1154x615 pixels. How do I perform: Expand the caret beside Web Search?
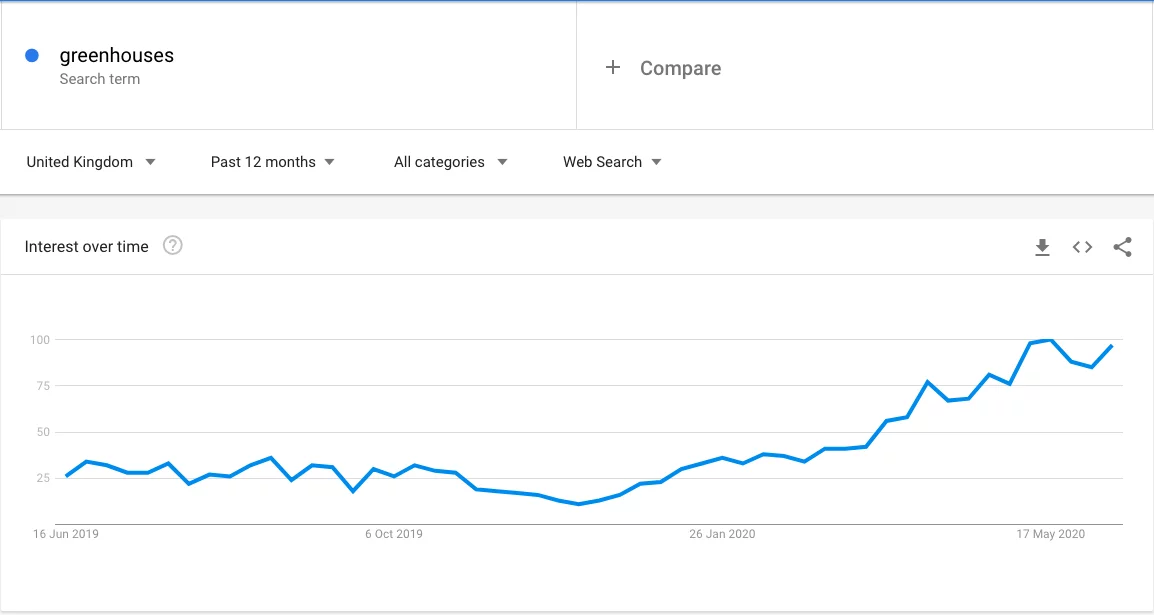pyautogui.click(x=657, y=161)
